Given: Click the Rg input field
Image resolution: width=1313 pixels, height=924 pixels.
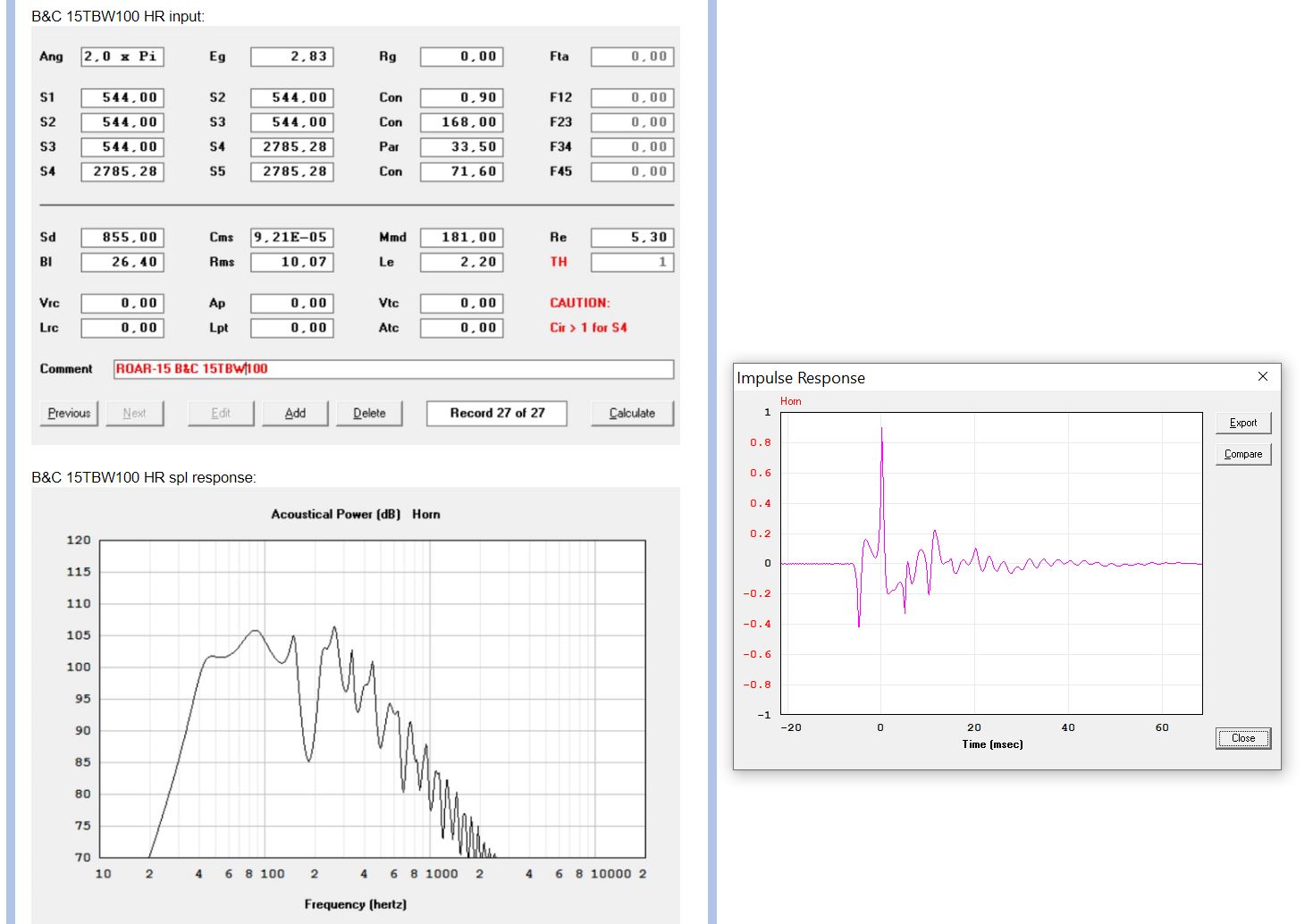Looking at the screenshot, I should click(x=461, y=57).
